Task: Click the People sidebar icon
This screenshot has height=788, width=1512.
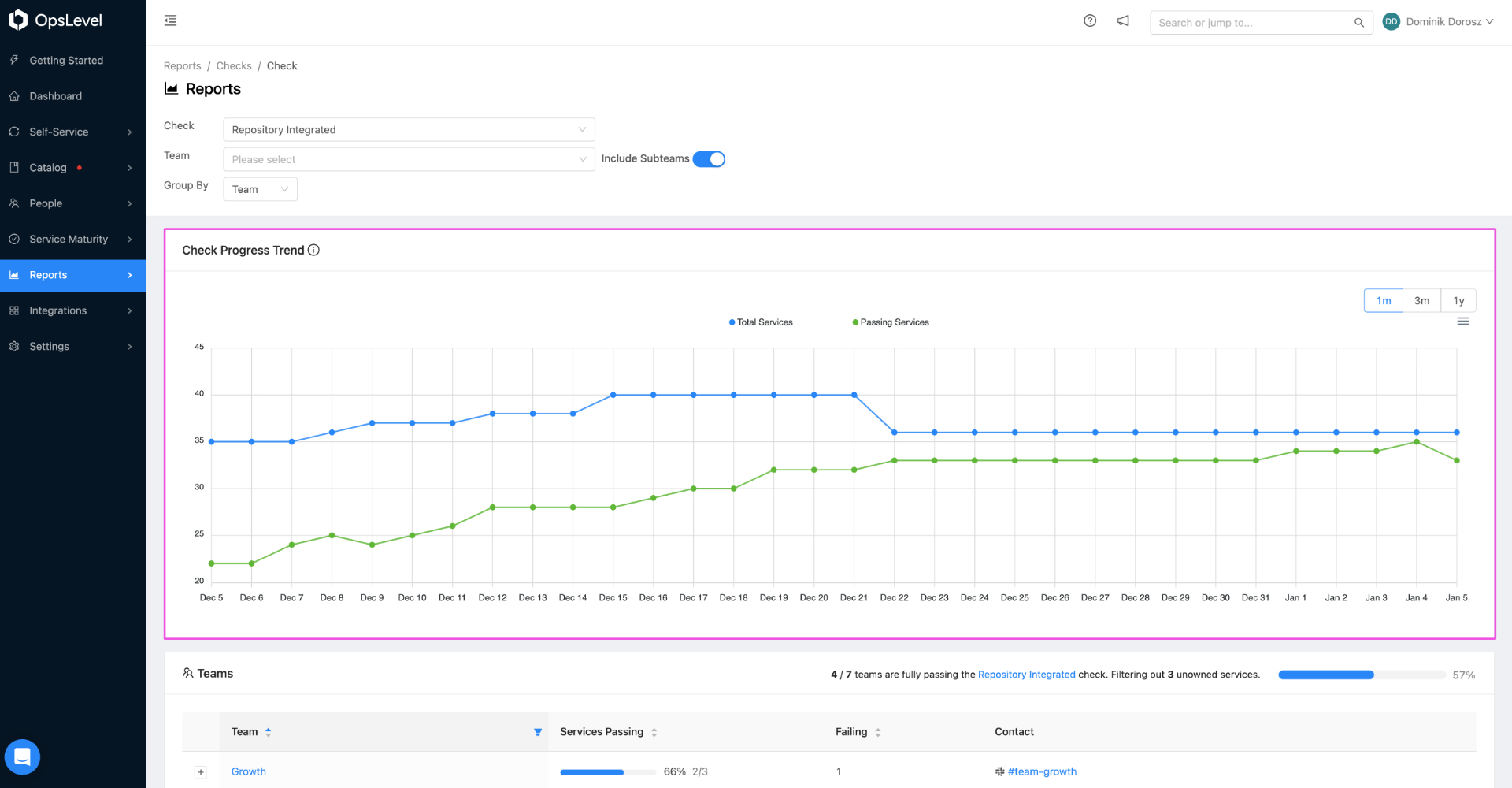Action: (x=14, y=203)
